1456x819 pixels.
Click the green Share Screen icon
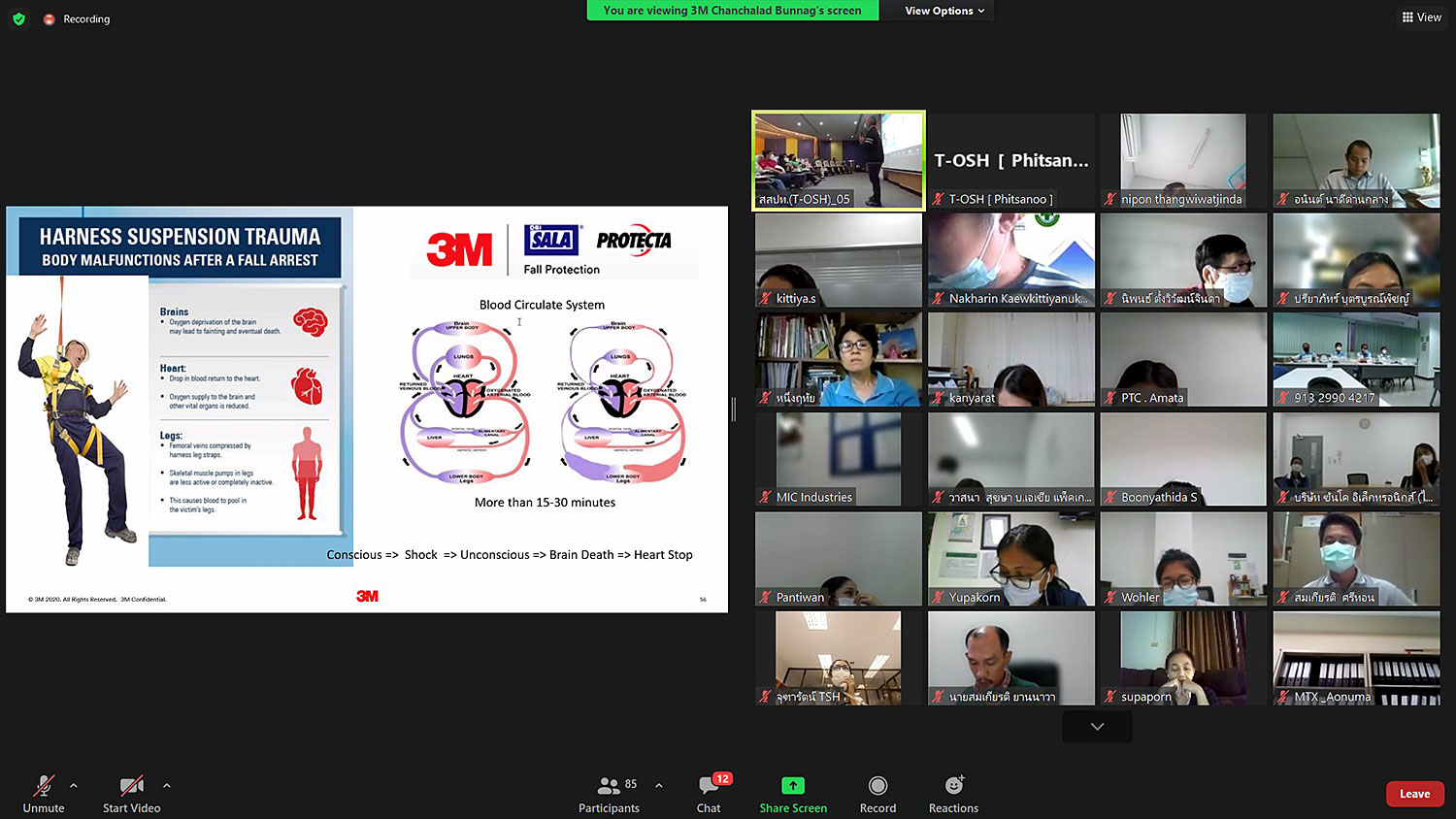click(x=793, y=785)
